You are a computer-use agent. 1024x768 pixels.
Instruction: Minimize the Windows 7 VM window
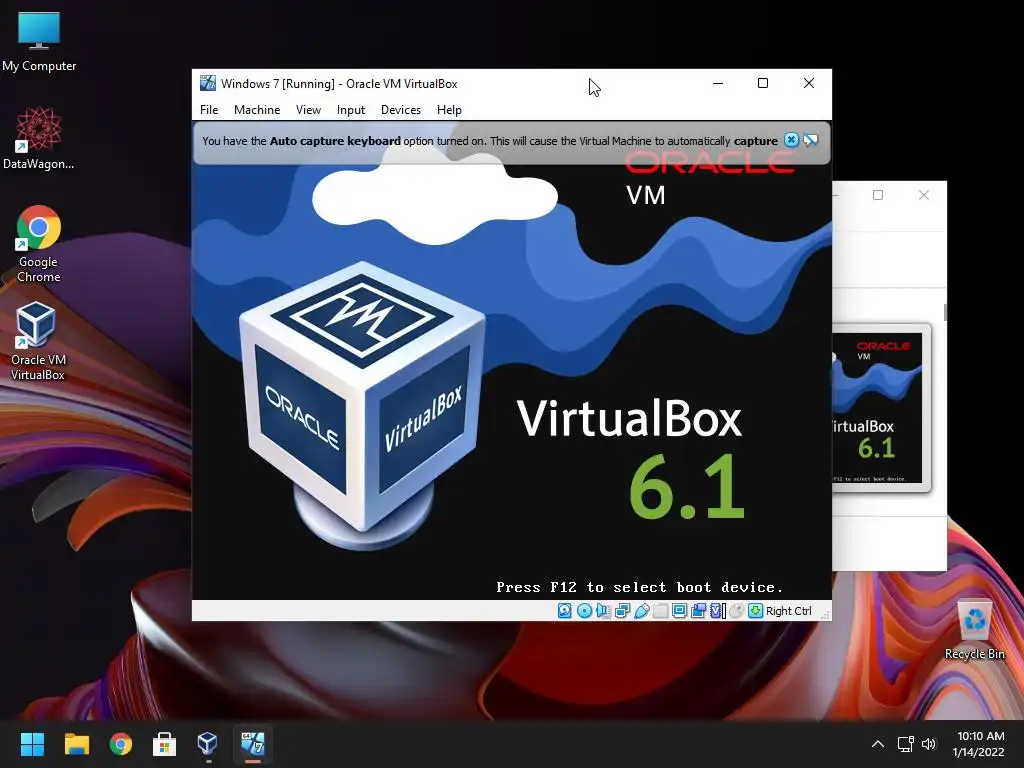(x=718, y=83)
